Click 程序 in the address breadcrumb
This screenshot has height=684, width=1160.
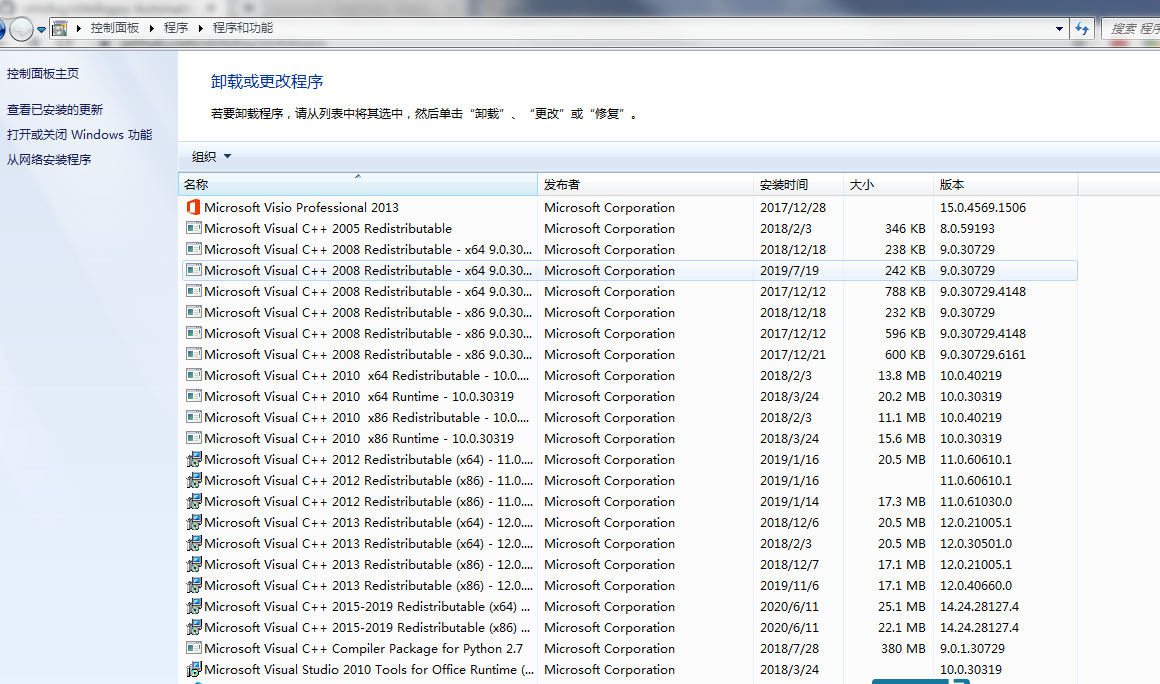(175, 28)
